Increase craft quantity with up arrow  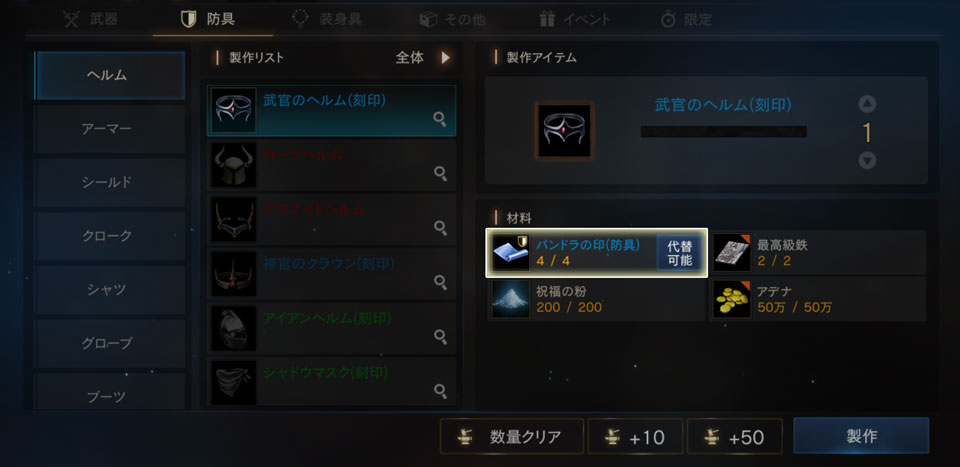click(867, 105)
